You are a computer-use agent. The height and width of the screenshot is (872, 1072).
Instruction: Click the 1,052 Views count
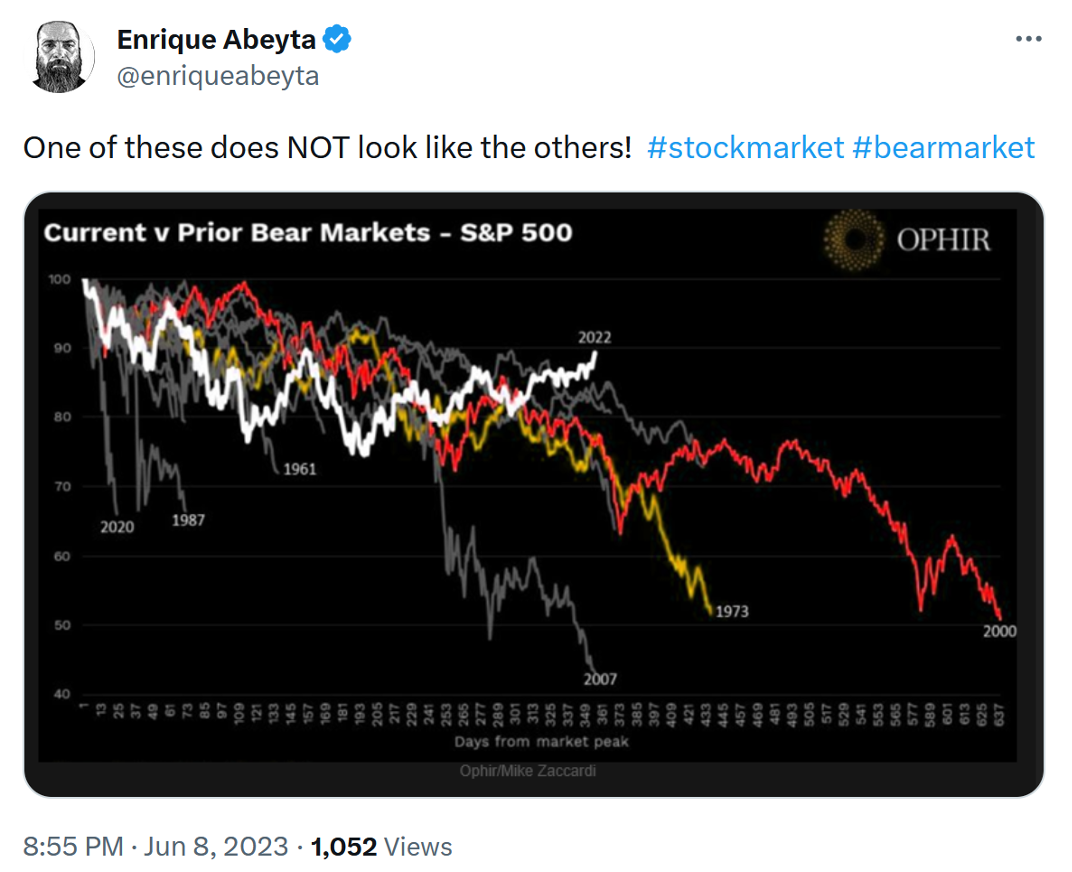coord(382,847)
